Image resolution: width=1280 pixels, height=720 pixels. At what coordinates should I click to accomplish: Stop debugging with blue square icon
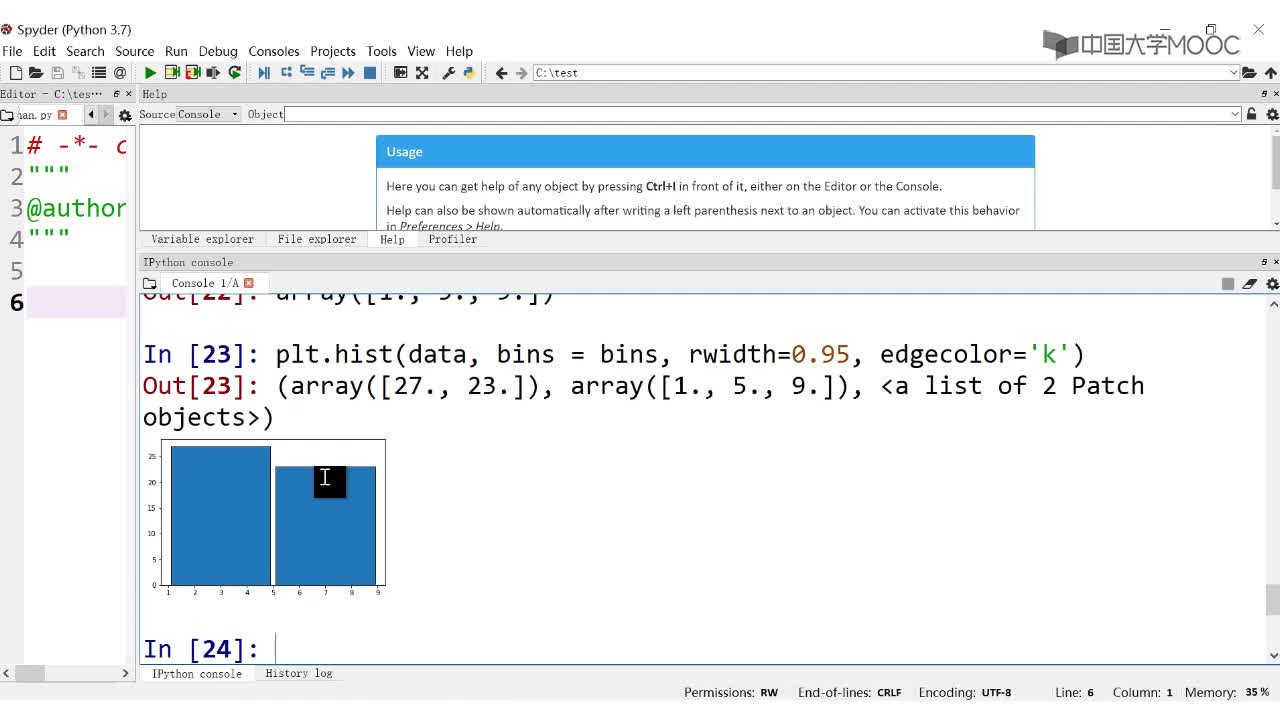click(x=369, y=73)
